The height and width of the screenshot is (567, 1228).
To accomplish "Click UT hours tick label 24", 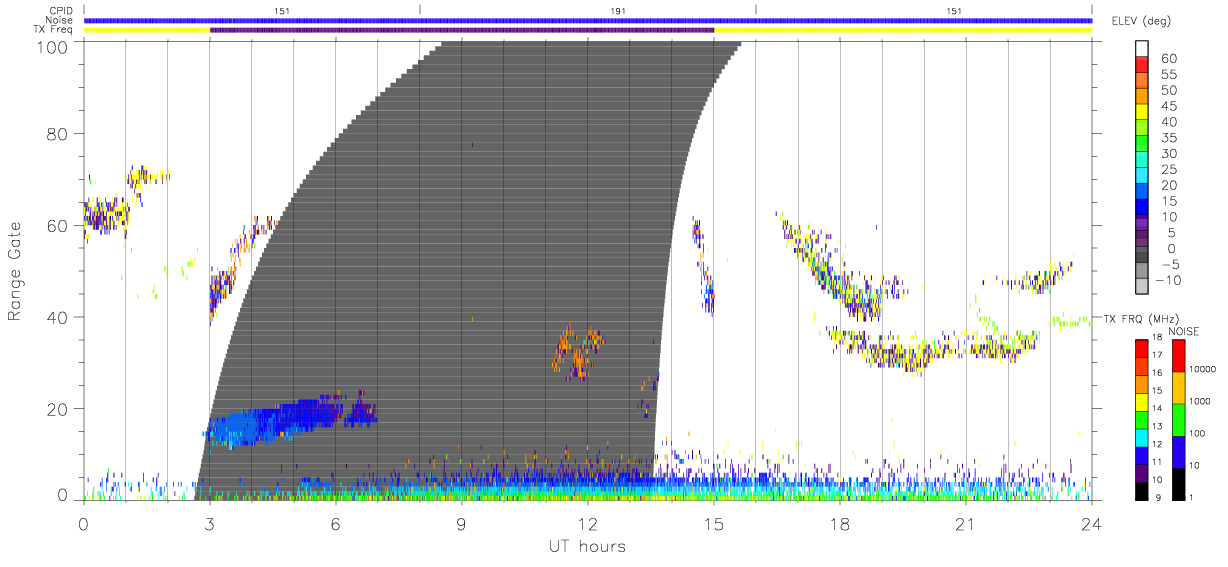I will pos(1091,525).
